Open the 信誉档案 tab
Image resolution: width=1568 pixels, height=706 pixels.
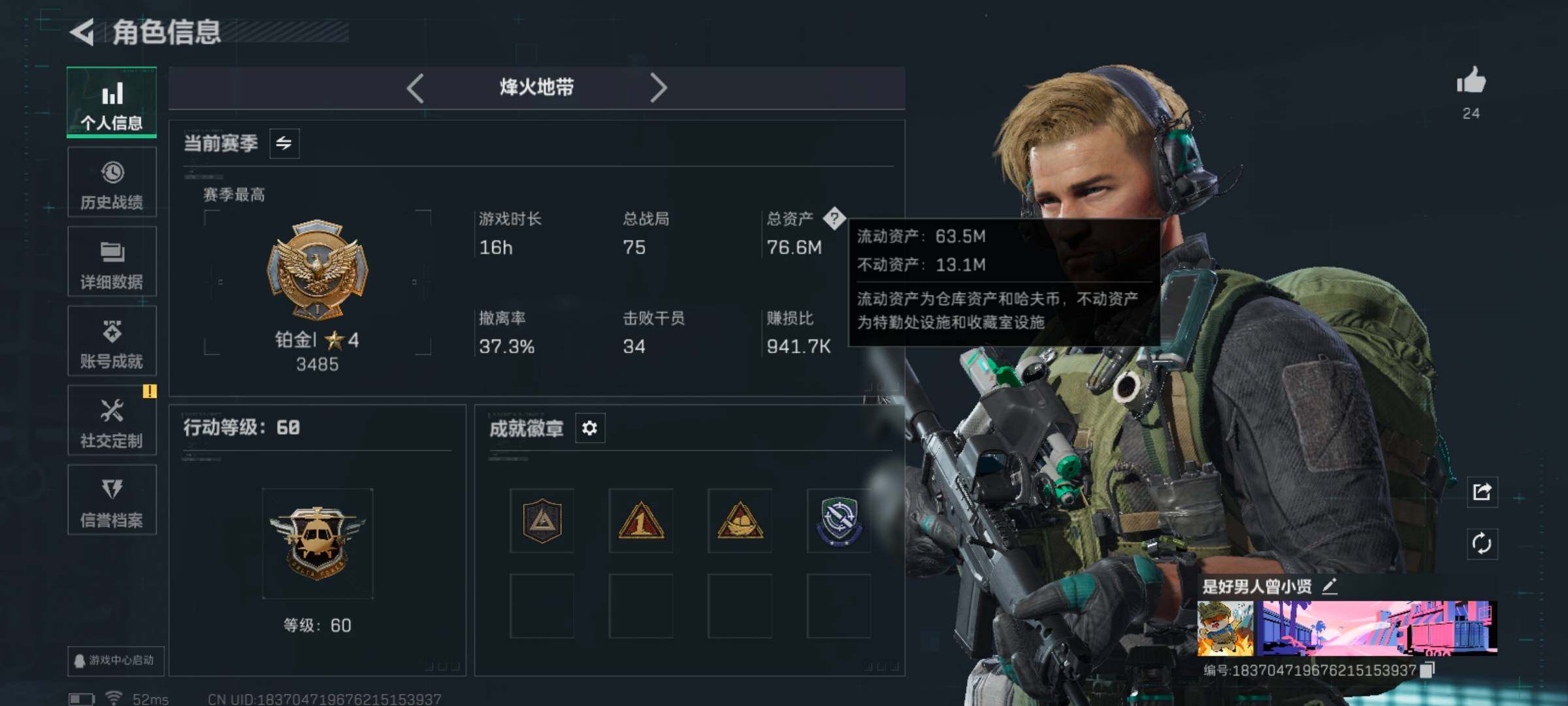[112, 500]
